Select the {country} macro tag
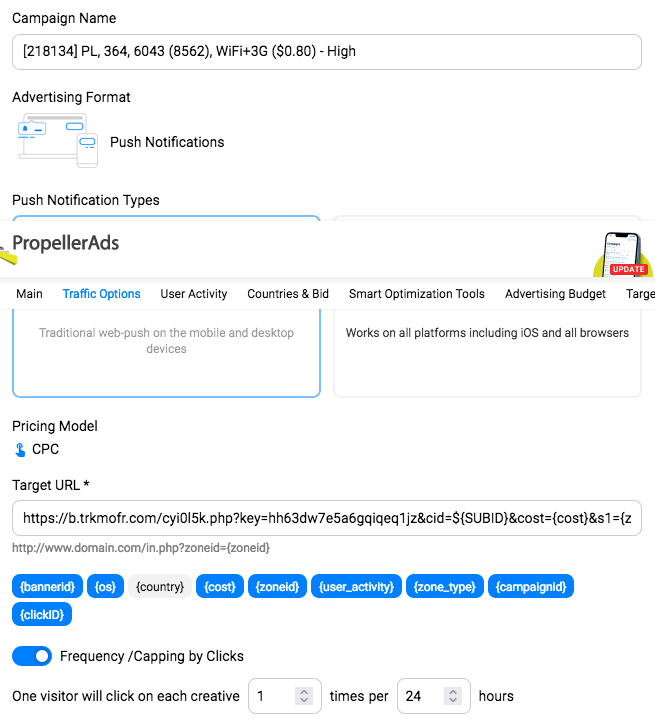655x725 pixels. pos(160,586)
